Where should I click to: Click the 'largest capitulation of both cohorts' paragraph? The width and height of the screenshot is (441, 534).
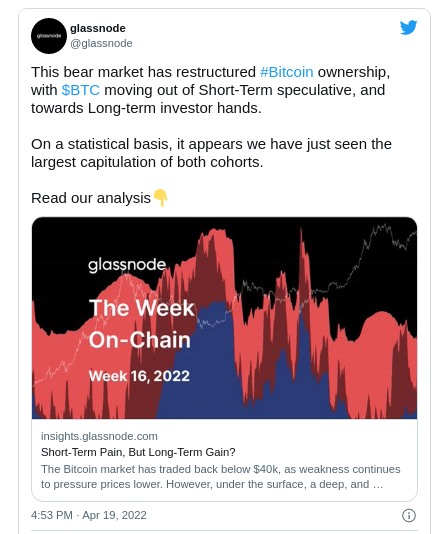[x=211, y=153]
